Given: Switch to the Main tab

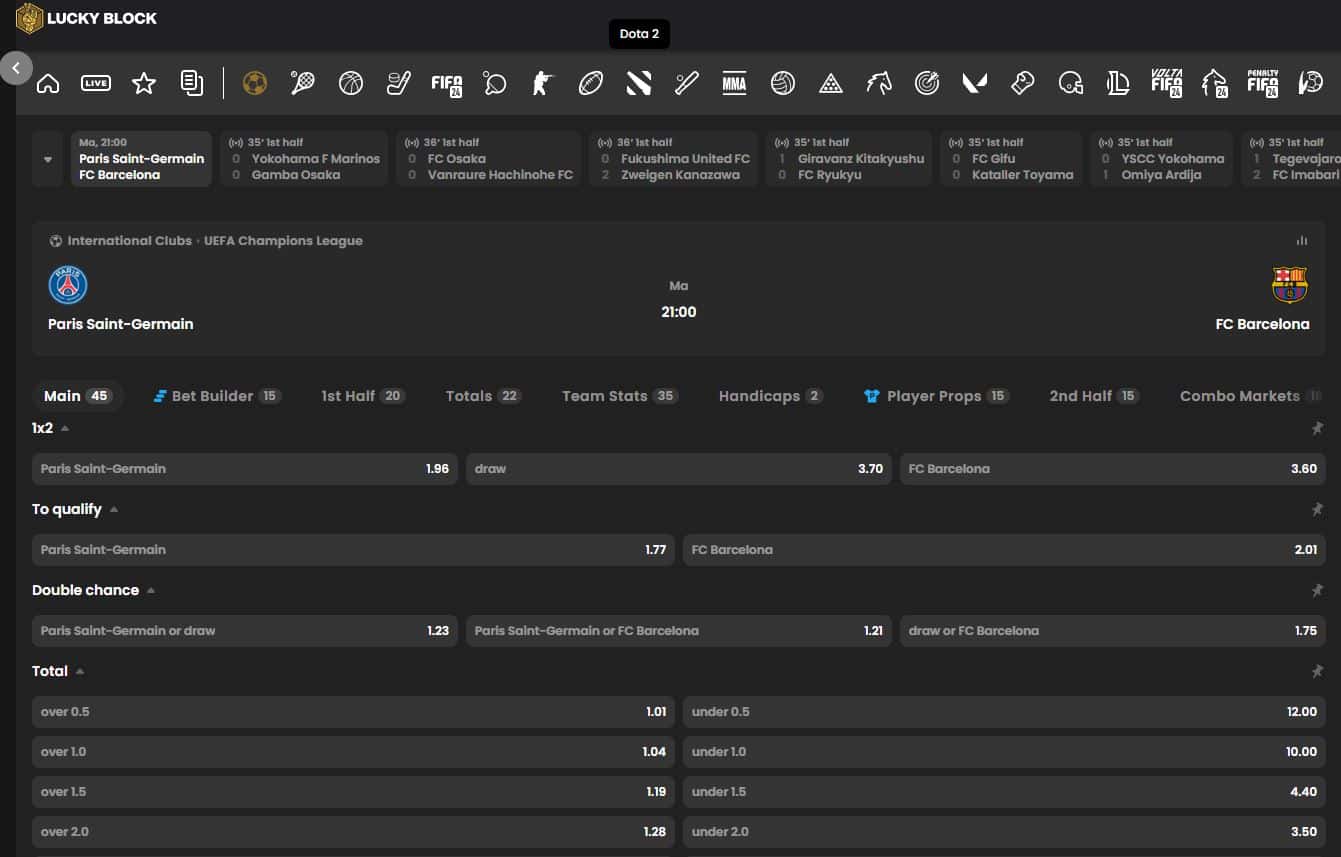Looking at the screenshot, I should point(77,396).
